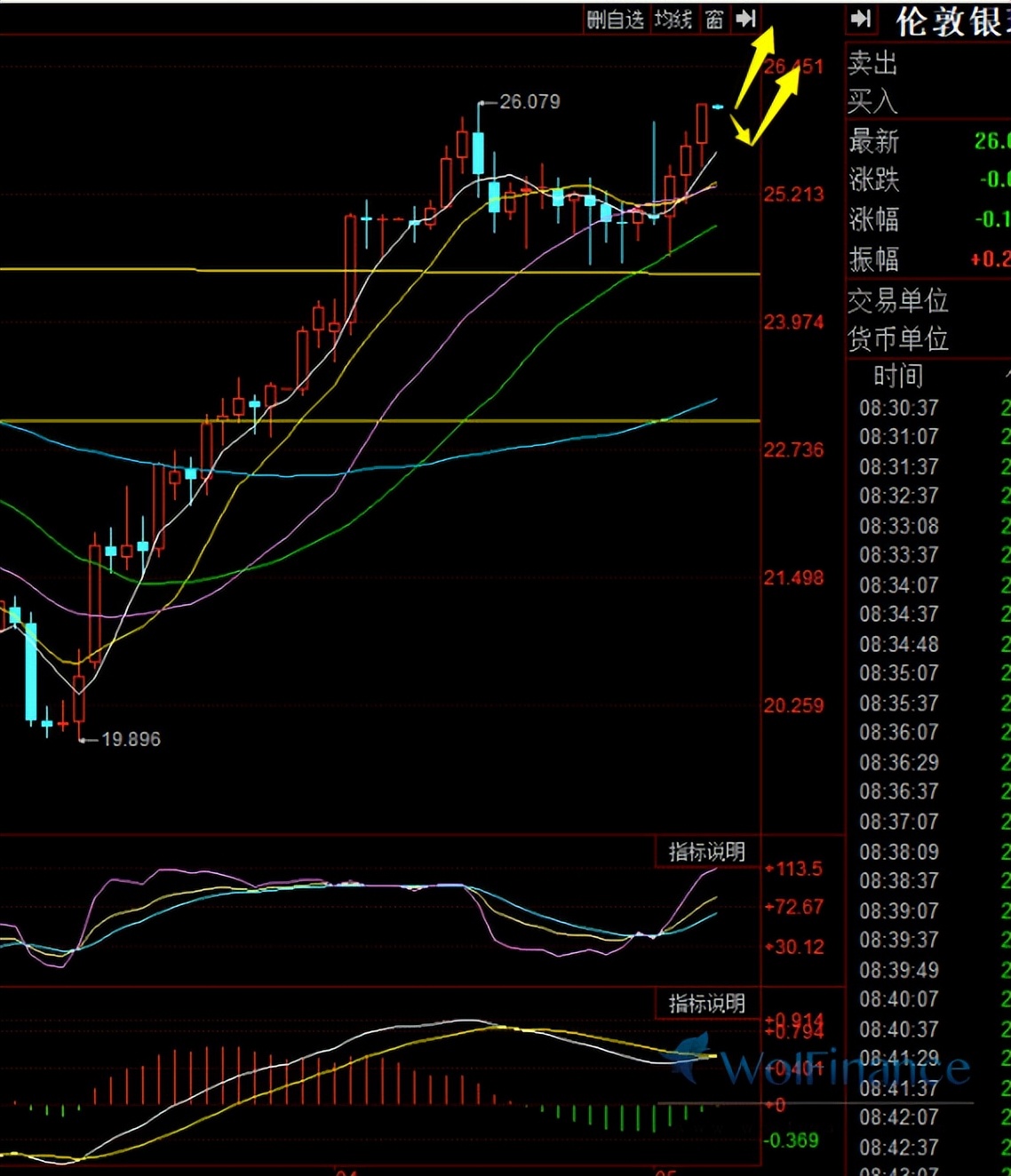Click the +72.67 indicator axis value

point(794,907)
